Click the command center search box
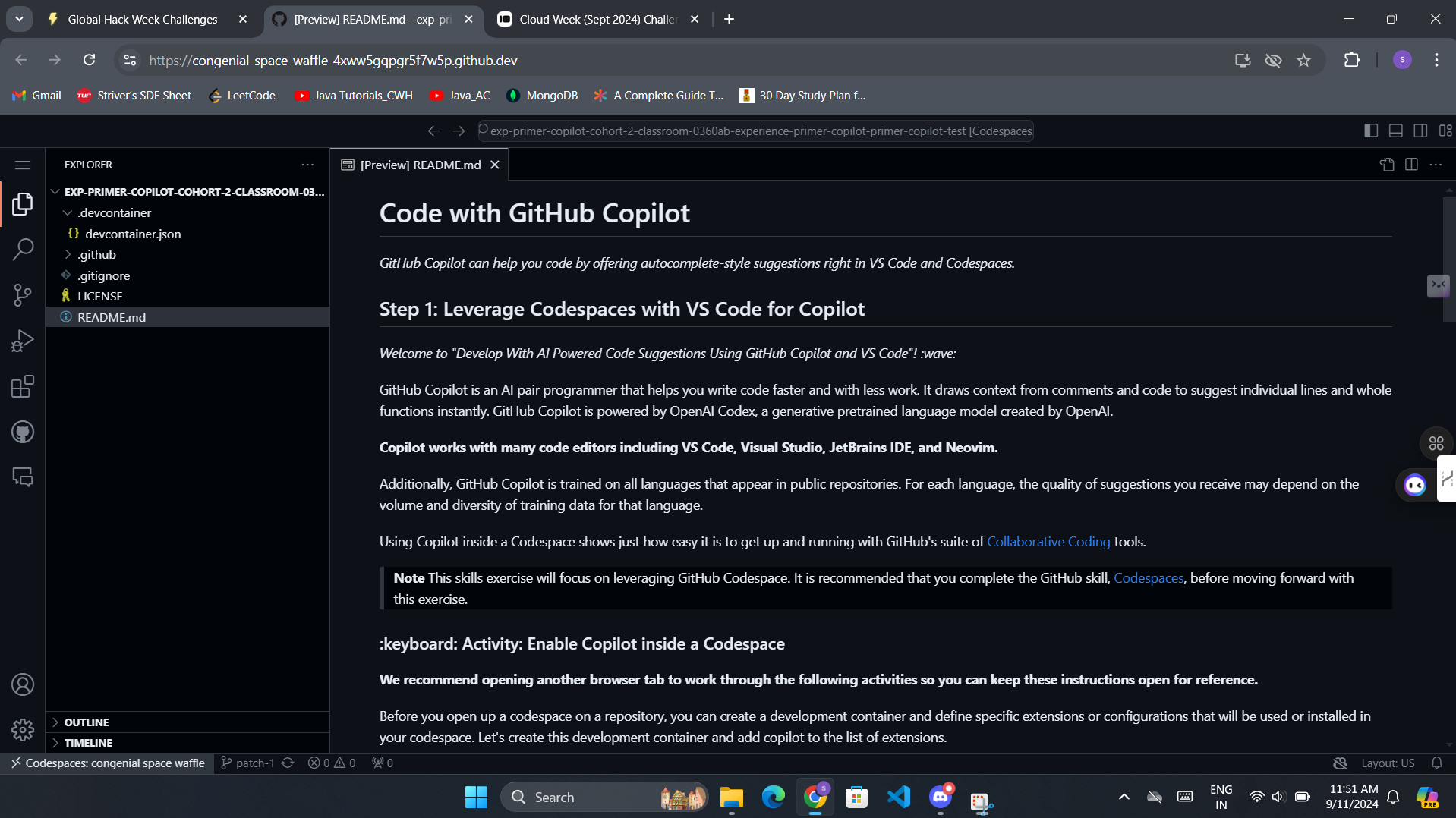Screen dimensions: 1456x818 point(755,131)
